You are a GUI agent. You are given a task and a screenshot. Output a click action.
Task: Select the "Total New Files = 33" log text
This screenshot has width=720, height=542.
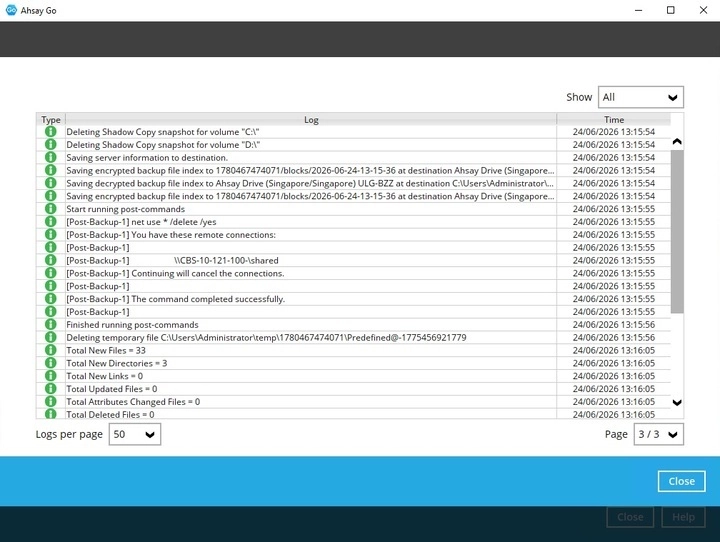point(106,350)
